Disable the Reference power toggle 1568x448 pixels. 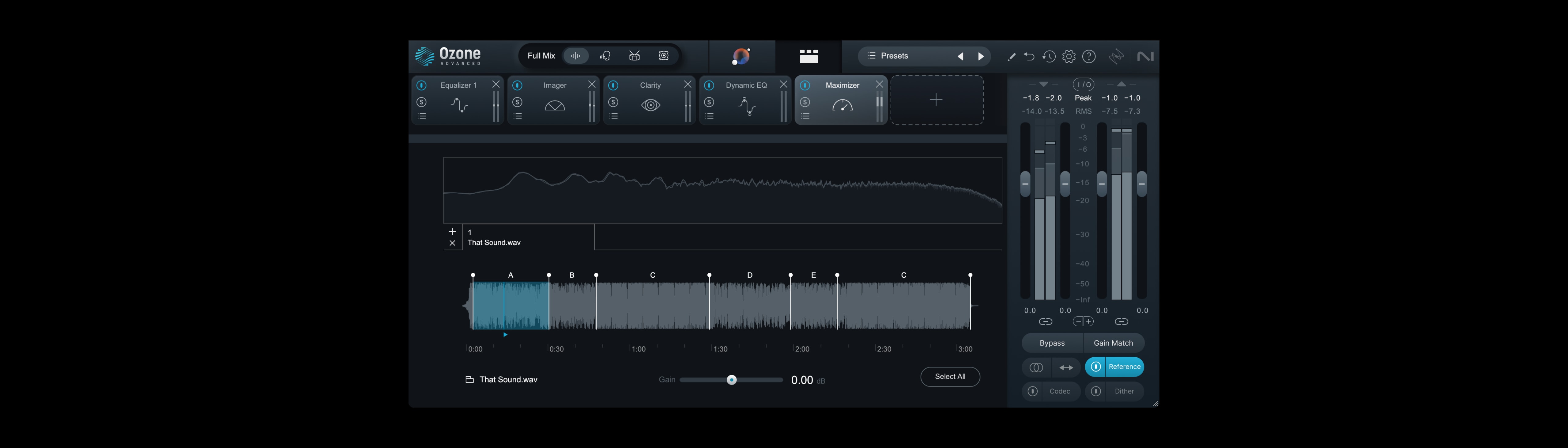click(1096, 366)
